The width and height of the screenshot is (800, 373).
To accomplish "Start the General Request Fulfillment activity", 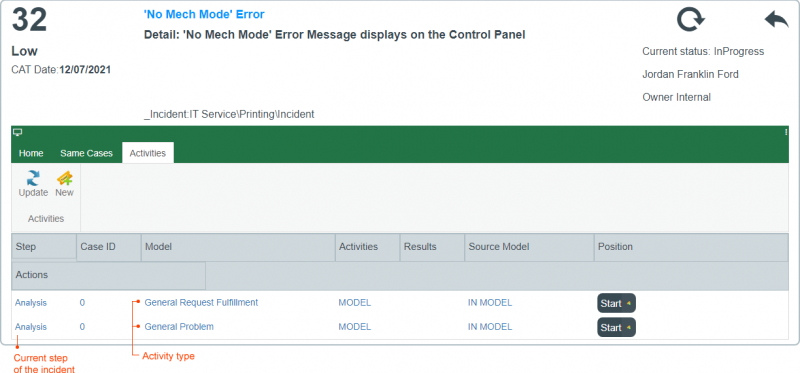I will click(616, 303).
